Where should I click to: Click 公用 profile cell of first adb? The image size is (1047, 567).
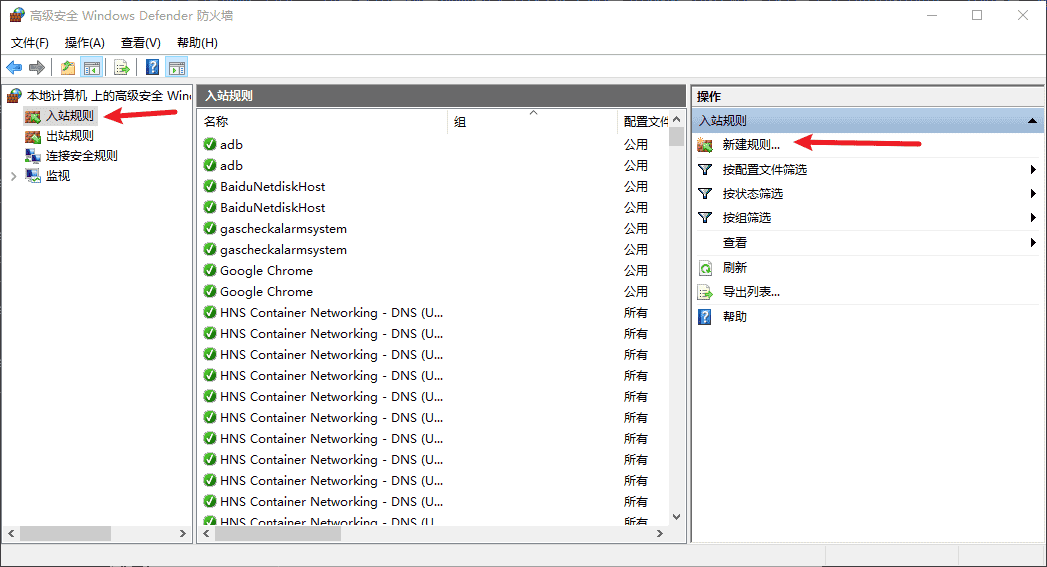click(636, 144)
